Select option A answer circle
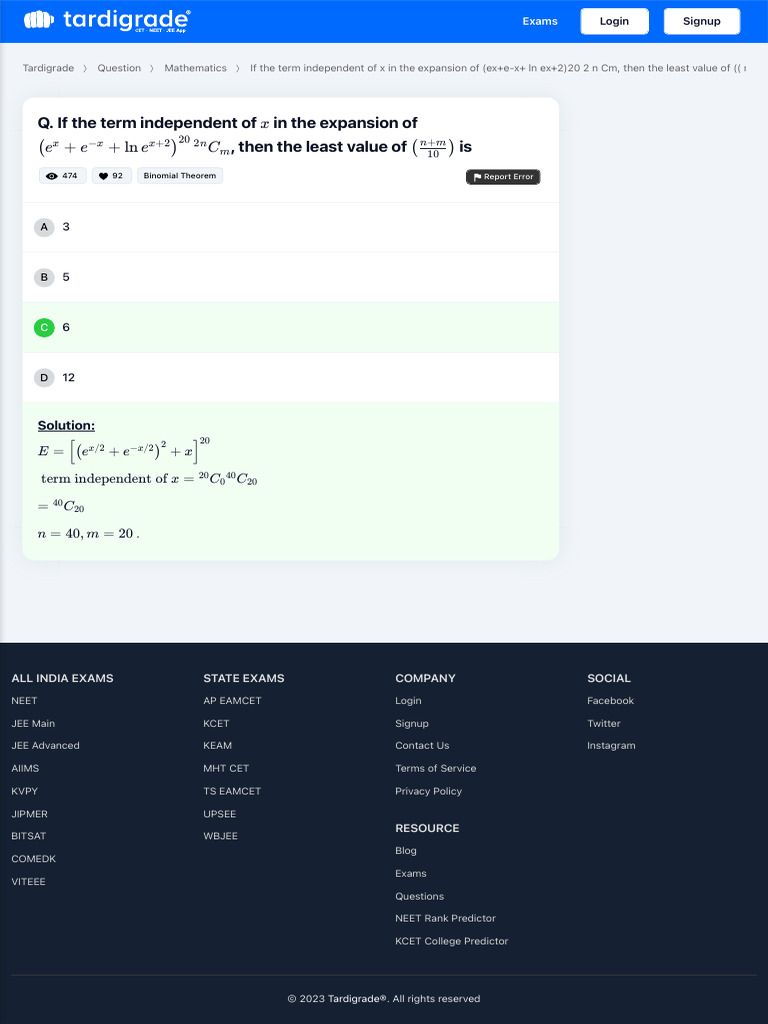 [x=44, y=227]
